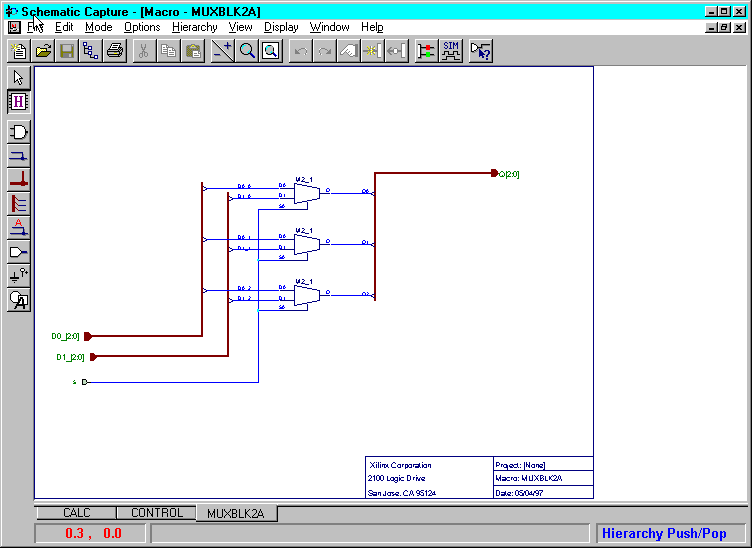Toggle the Hierarchy push/pop tool
The height and width of the screenshot is (548, 752).
(x=18, y=101)
